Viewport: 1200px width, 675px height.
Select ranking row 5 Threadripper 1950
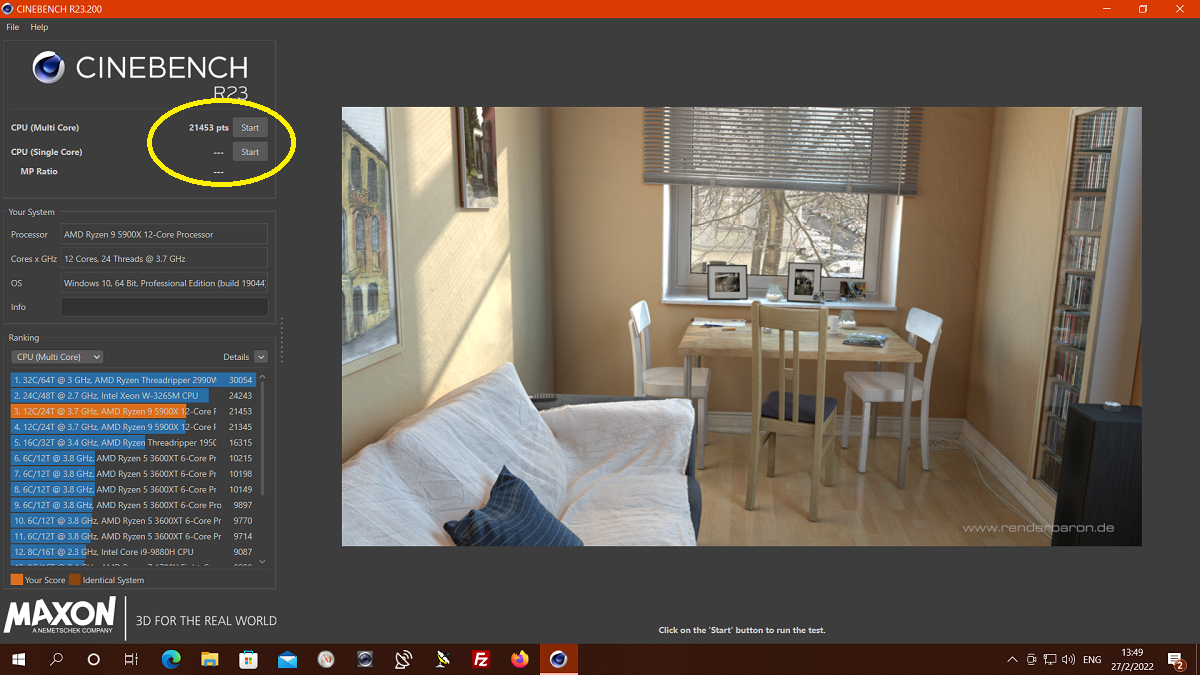point(132,442)
